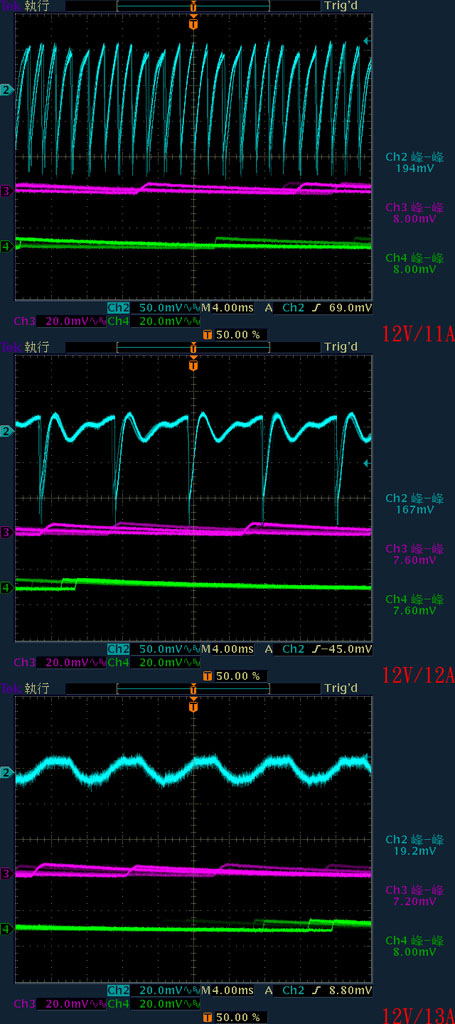
Task: Click the Ch3 ground marker in 12V/11A capture
Action: coord(7,191)
